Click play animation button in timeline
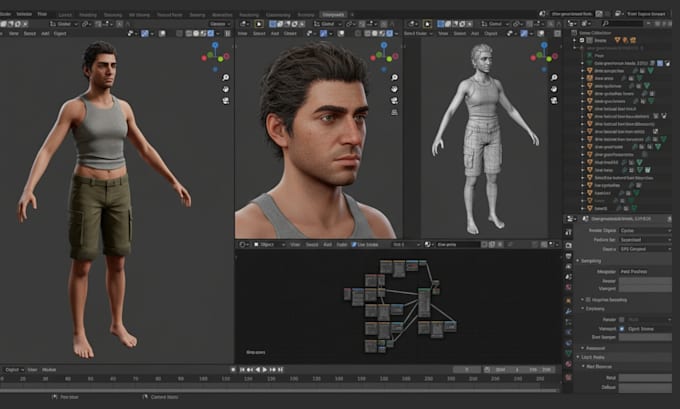680x409 pixels. [265, 370]
